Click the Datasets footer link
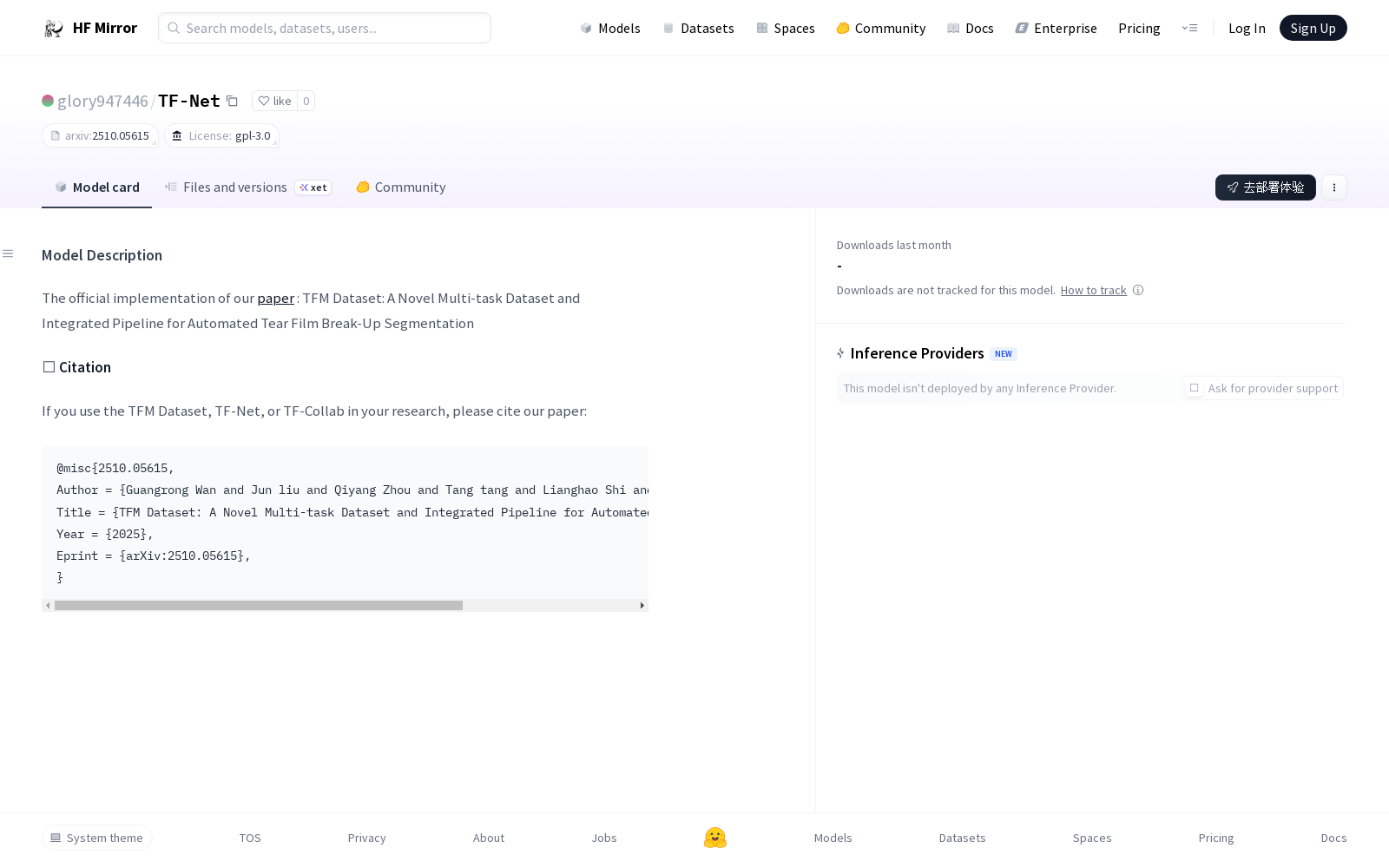 (963, 838)
